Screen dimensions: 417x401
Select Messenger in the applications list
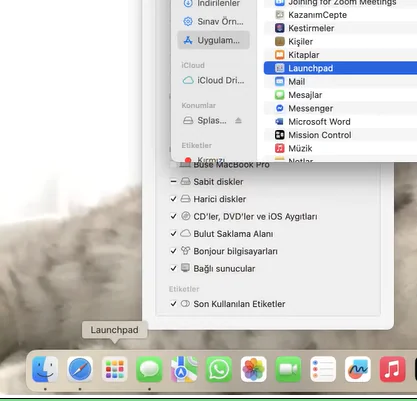tap(340, 108)
